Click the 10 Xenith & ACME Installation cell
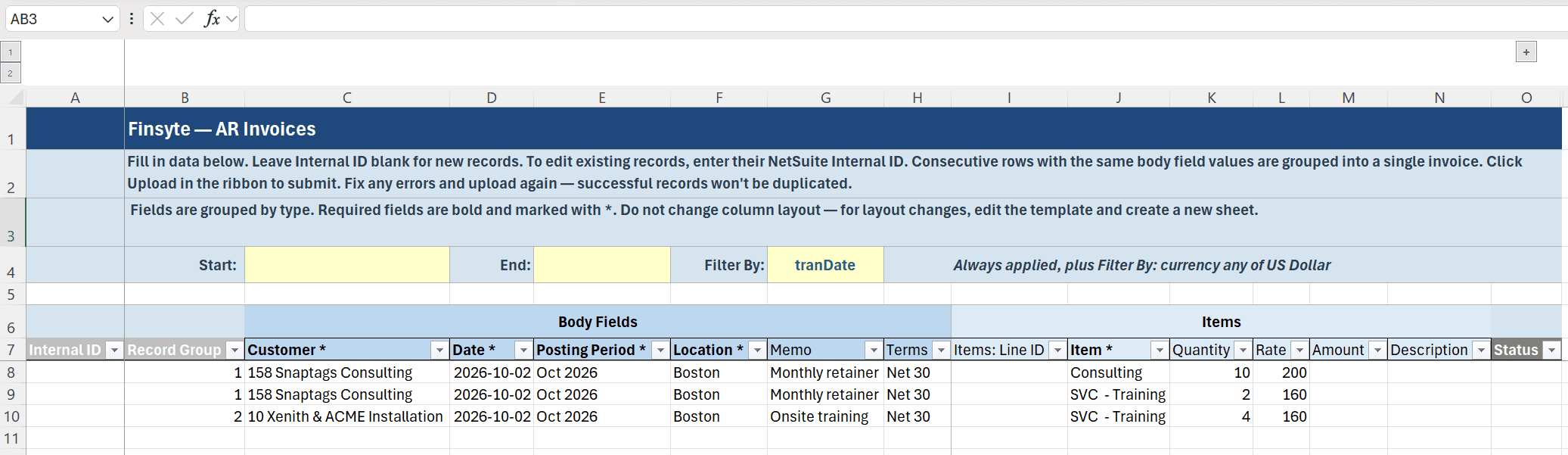Viewport: 1568px width, 455px height. click(x=347, y=416)
